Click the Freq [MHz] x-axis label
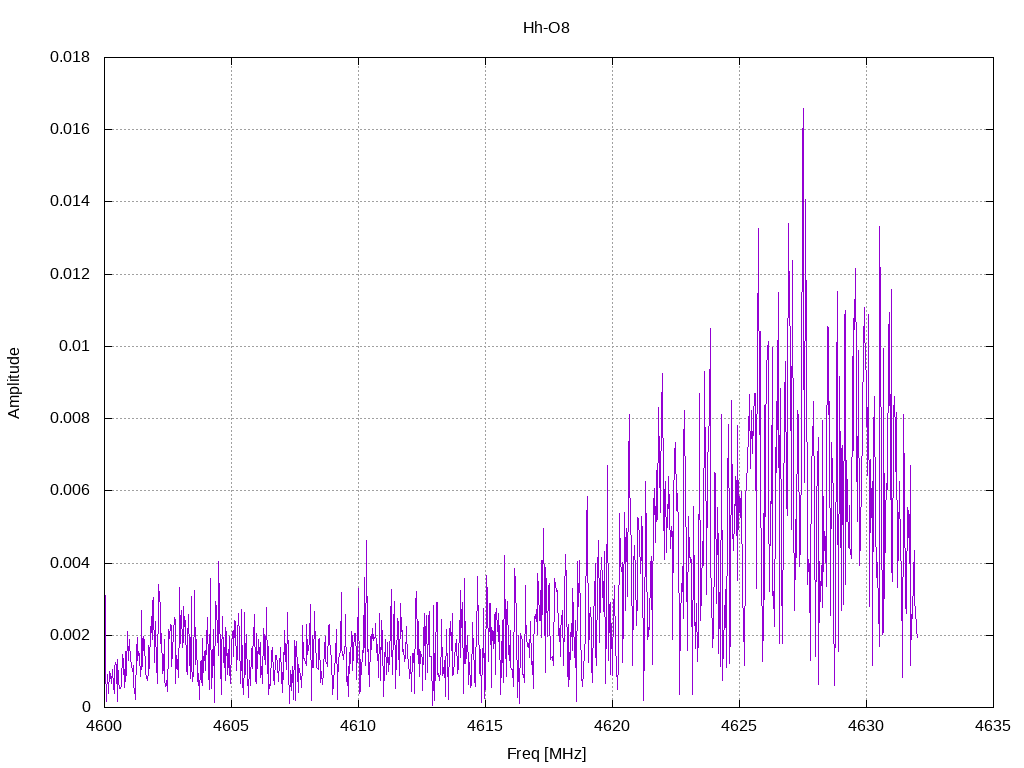Image resolution: width=1024 pixels, height=768 pixels. point(547,754)
